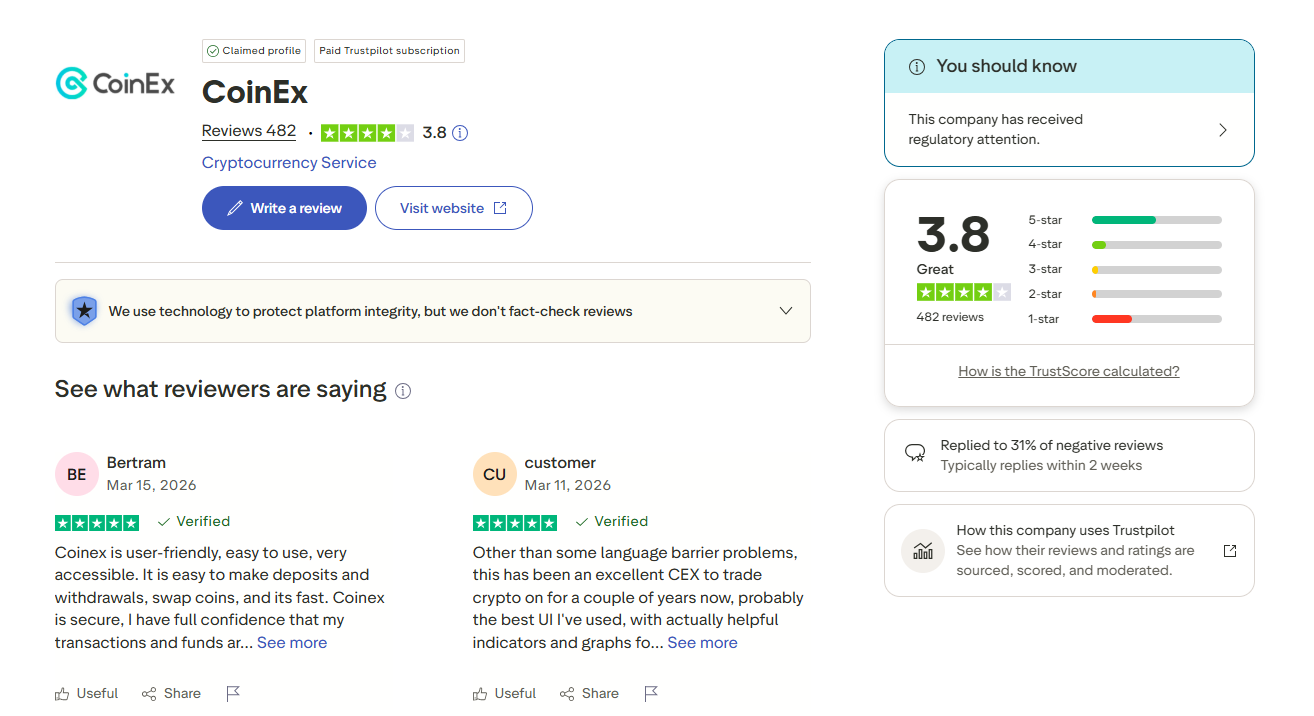Viewport: 1314px width, 716px height.
Task: Click the Mar 15, 2026 date
Action: coord(152,485)
